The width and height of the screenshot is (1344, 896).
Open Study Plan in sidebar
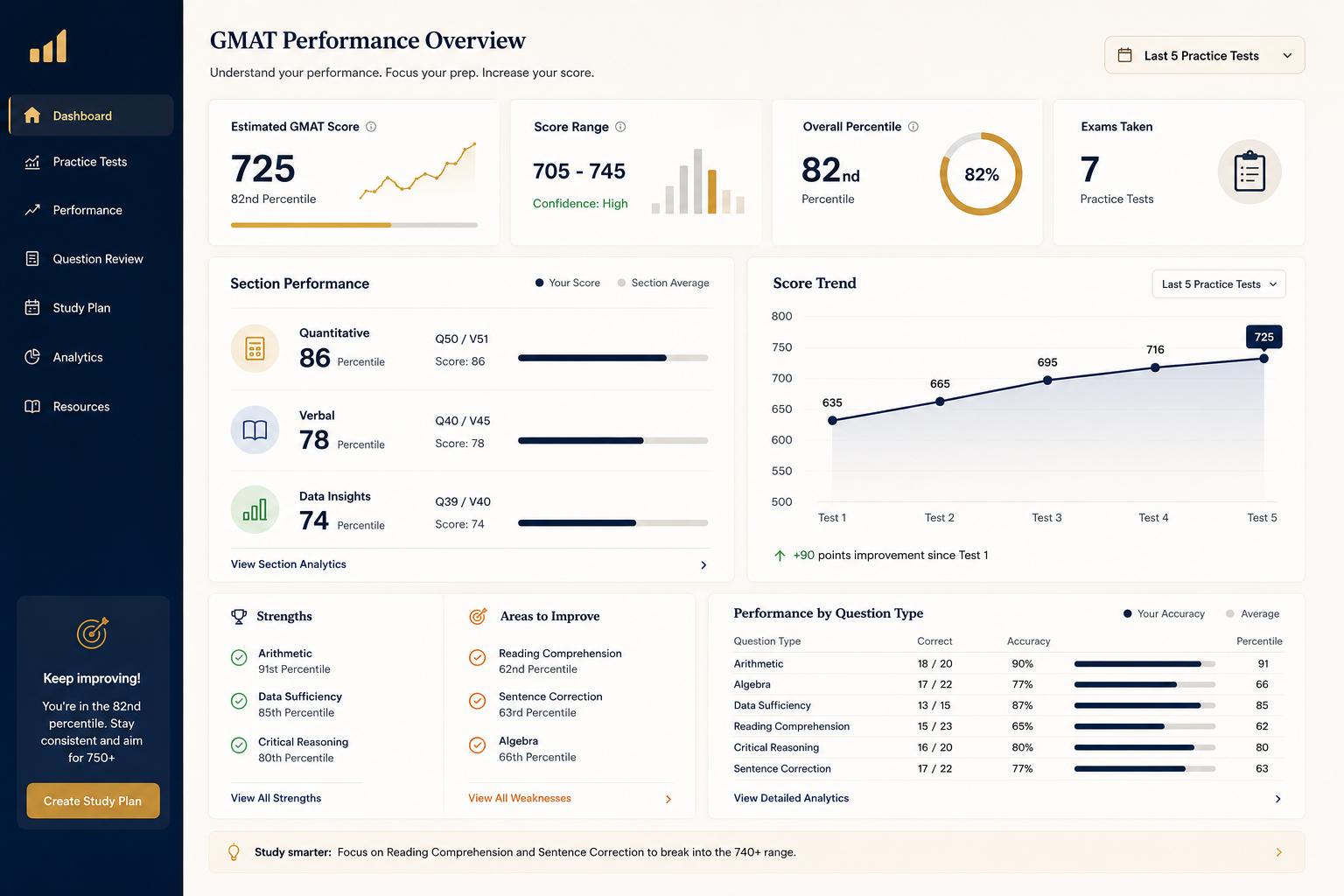[x=91, y=308]
